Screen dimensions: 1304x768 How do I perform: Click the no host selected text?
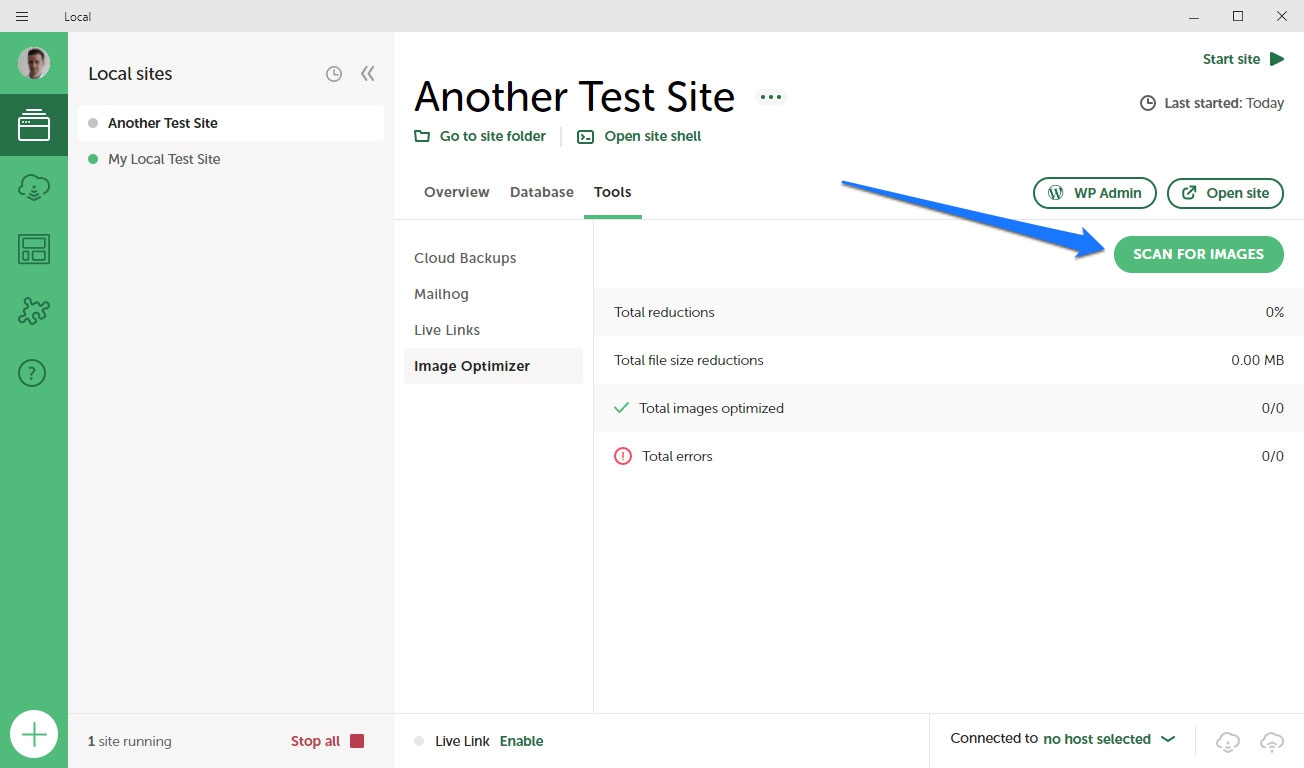coord(1097,739)
